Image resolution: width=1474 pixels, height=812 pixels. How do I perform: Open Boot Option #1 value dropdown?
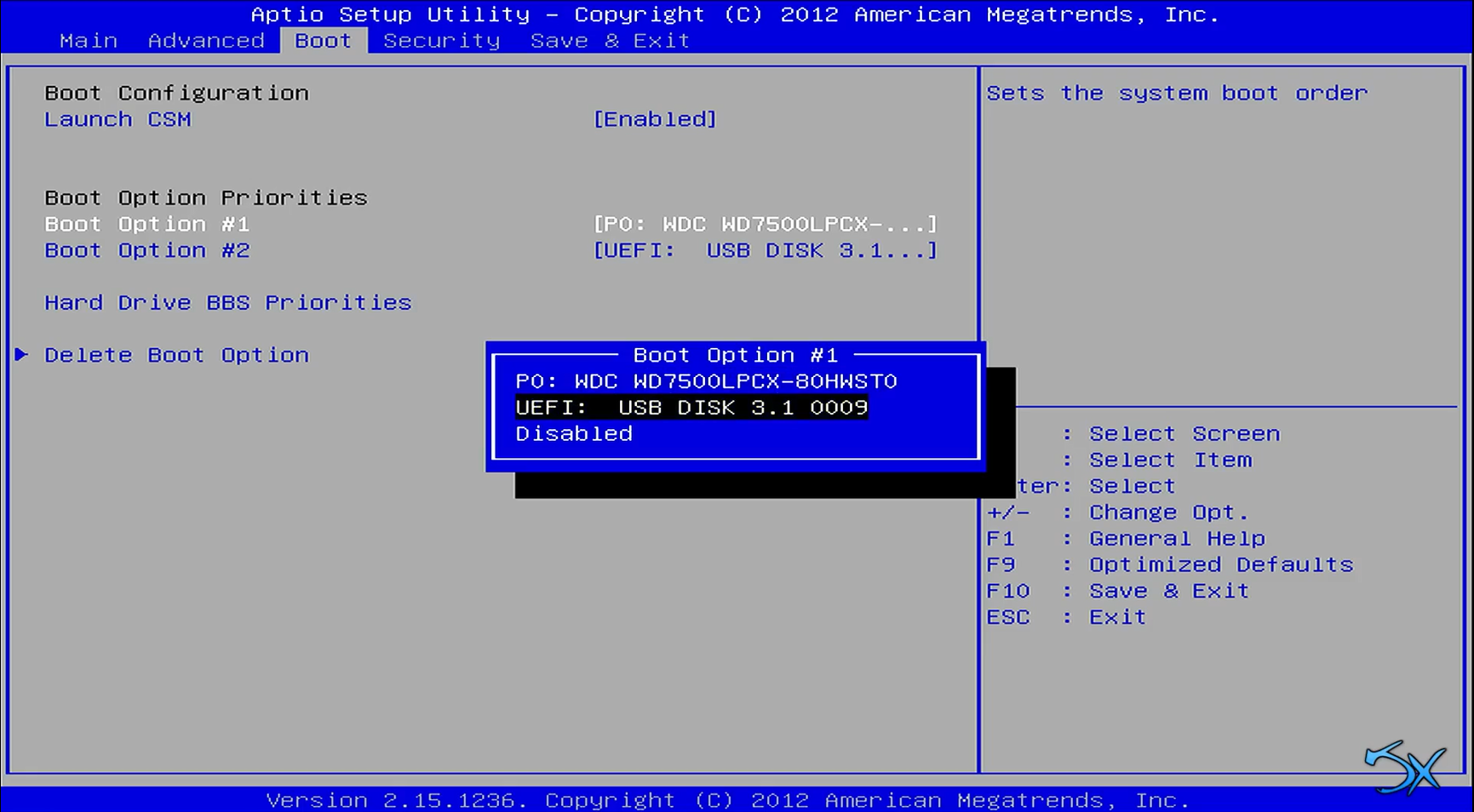tap(765, 224)
